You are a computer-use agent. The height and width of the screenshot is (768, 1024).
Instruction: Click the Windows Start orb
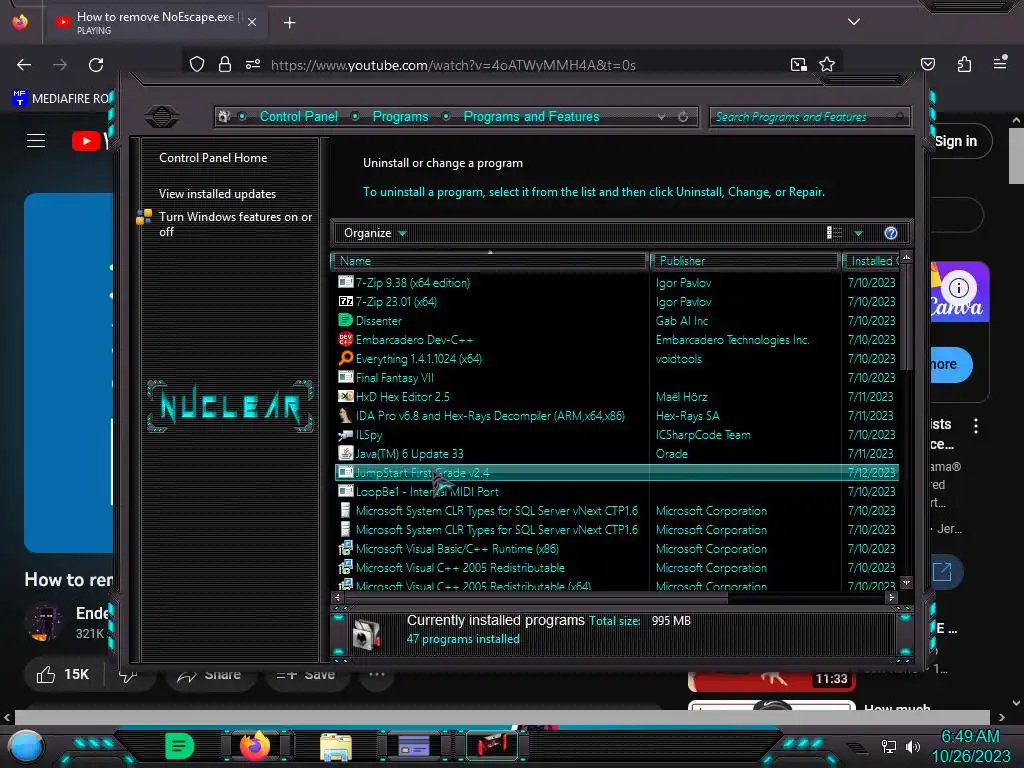click(26, 746)
